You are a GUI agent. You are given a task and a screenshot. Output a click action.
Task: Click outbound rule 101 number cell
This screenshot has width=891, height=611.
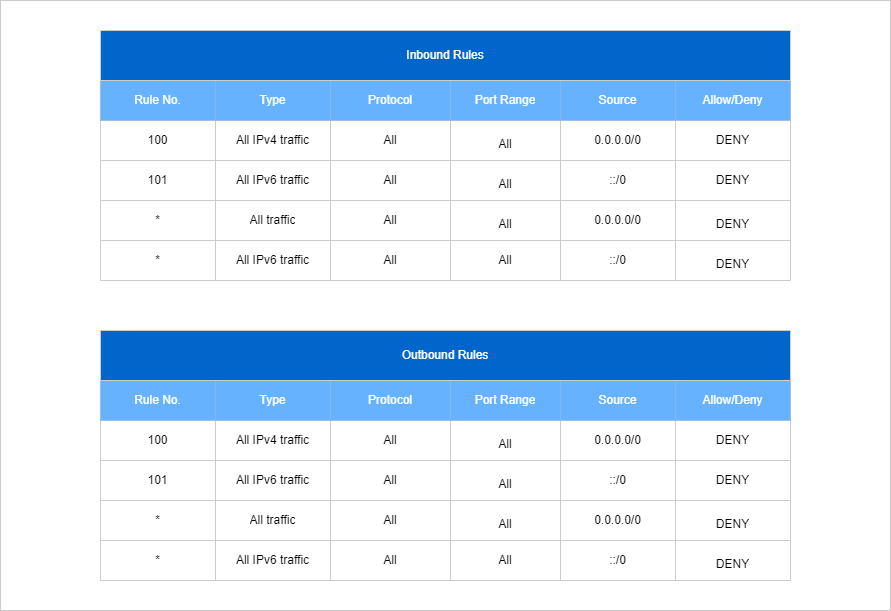[157, 480]
